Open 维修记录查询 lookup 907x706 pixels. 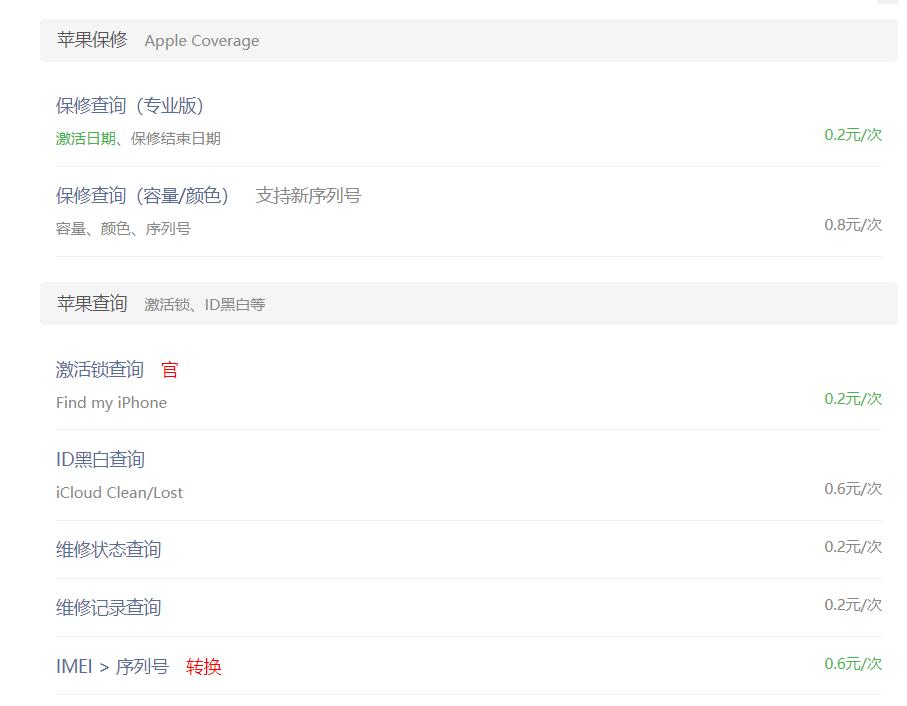click(108, 608)
